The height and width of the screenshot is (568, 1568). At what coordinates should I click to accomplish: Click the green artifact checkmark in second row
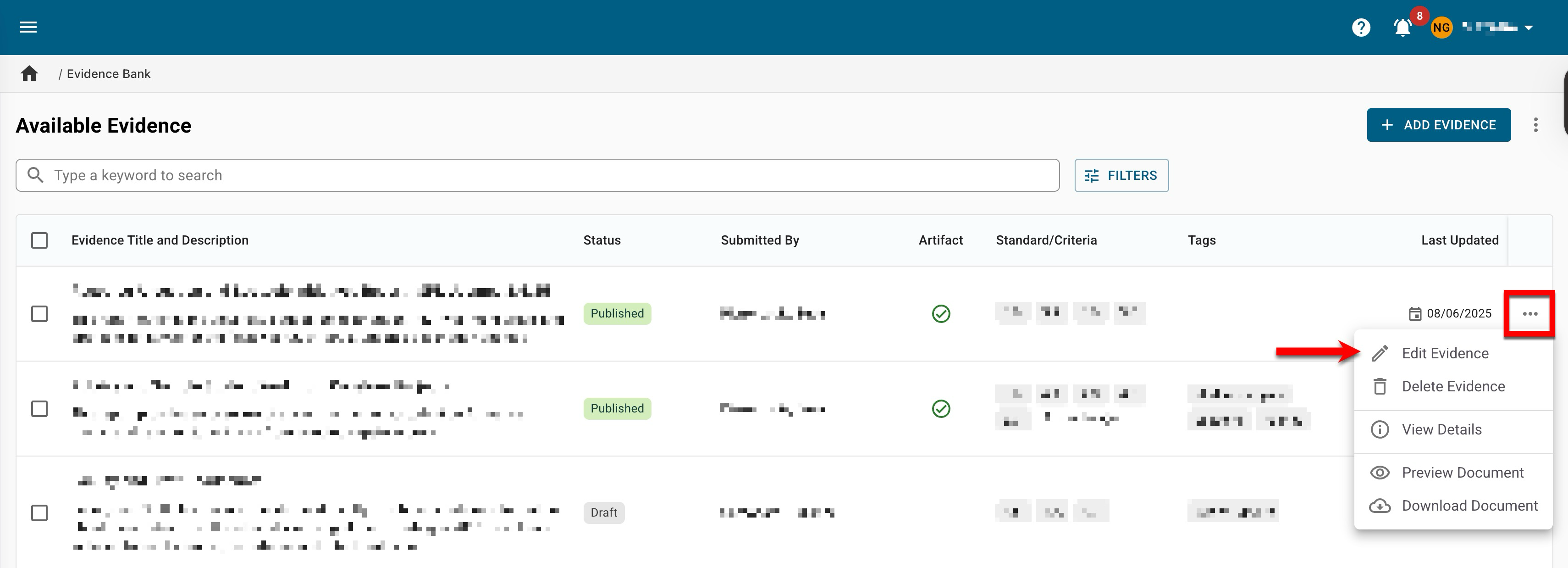point(940,408)
